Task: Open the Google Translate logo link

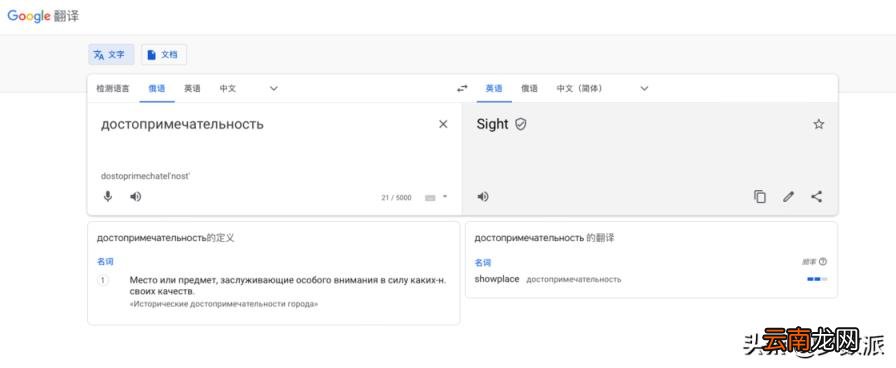Action: (x=43, y=16)
